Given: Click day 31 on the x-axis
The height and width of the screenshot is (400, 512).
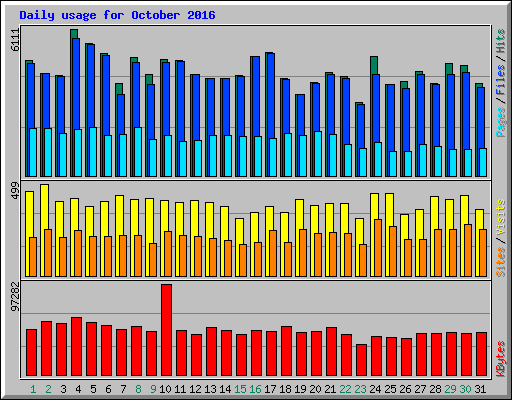Looking at the screenshot, I should (480, 389).
